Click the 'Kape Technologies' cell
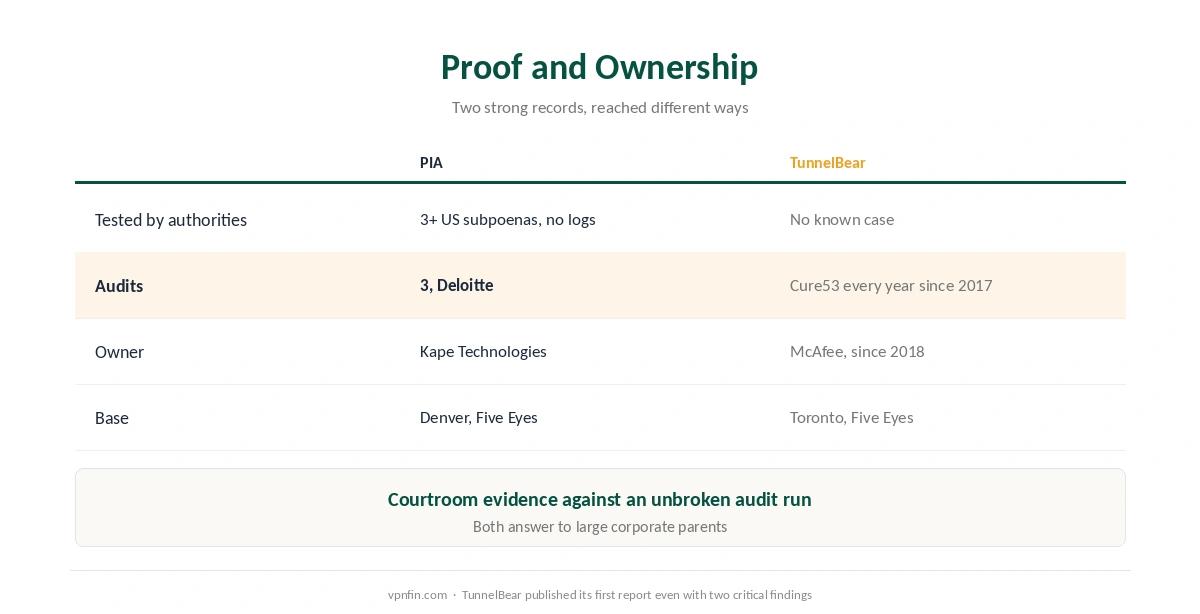This screenshot has width=1200, height=614. coord(483,352)
